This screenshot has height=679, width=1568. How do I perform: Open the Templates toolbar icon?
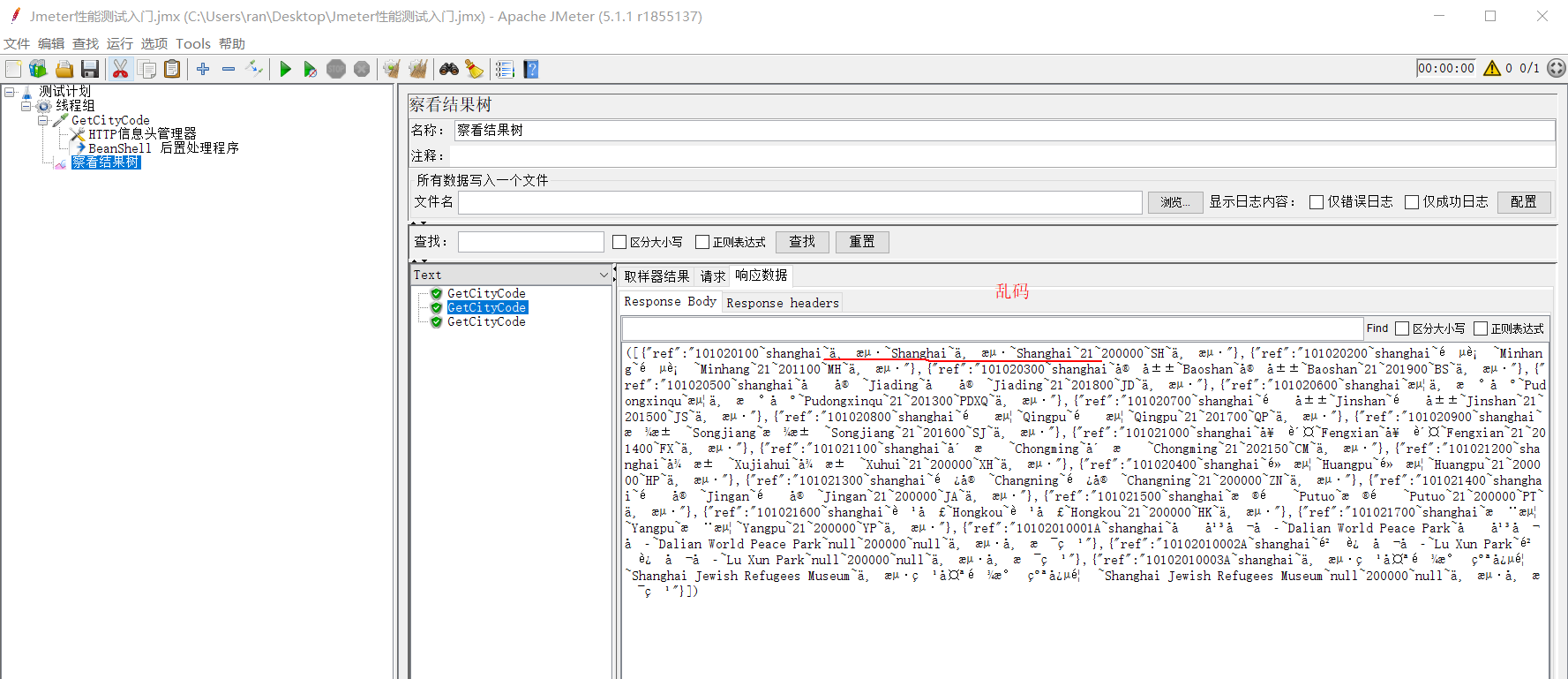coord(38,69)
